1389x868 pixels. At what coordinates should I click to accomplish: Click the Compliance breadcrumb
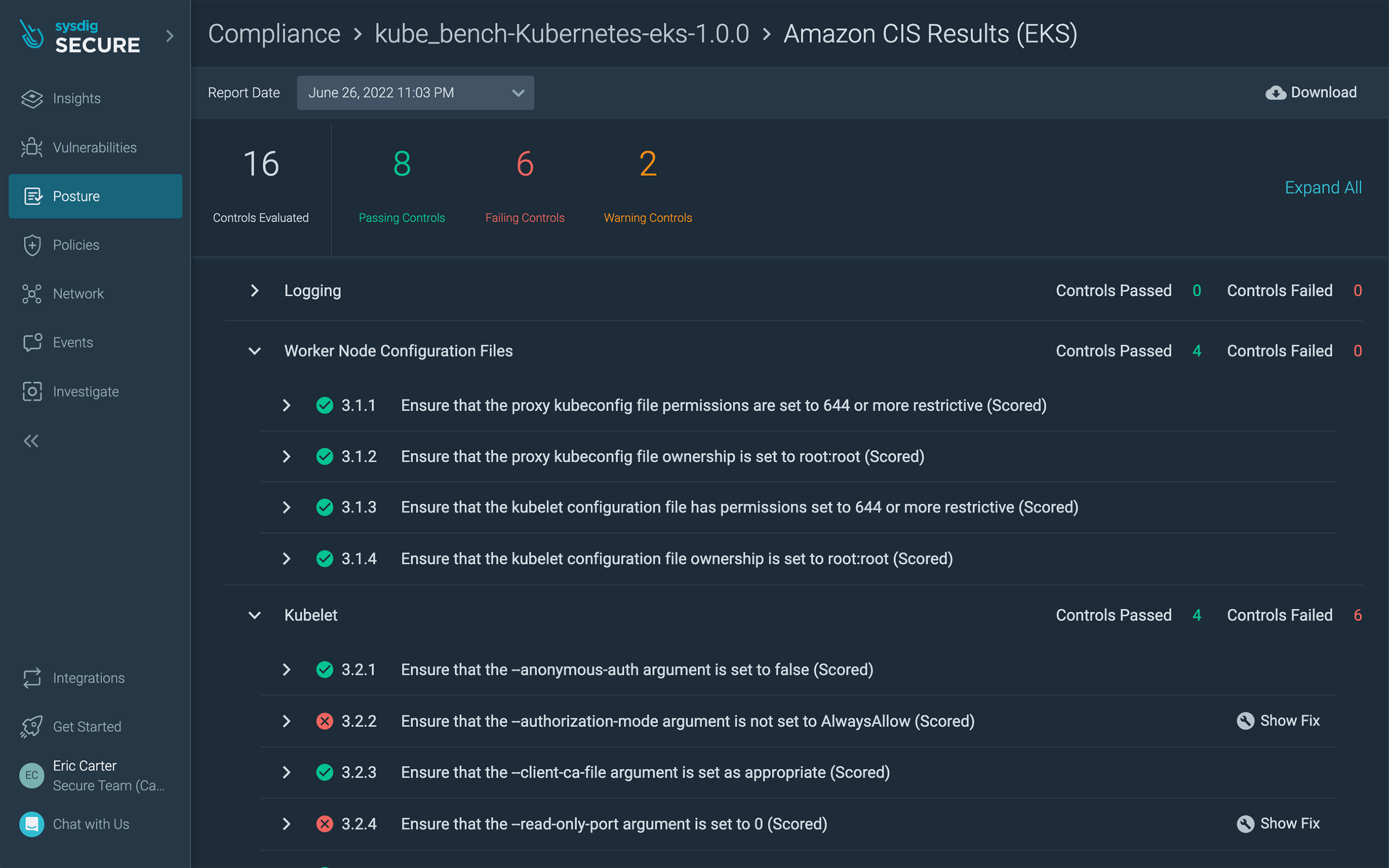coord(275,34)
